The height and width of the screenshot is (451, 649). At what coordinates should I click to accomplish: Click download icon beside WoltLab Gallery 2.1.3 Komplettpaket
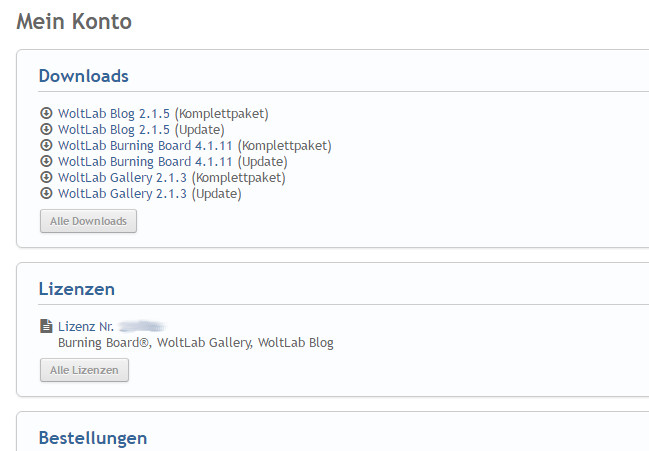click(x=45, y=177)
